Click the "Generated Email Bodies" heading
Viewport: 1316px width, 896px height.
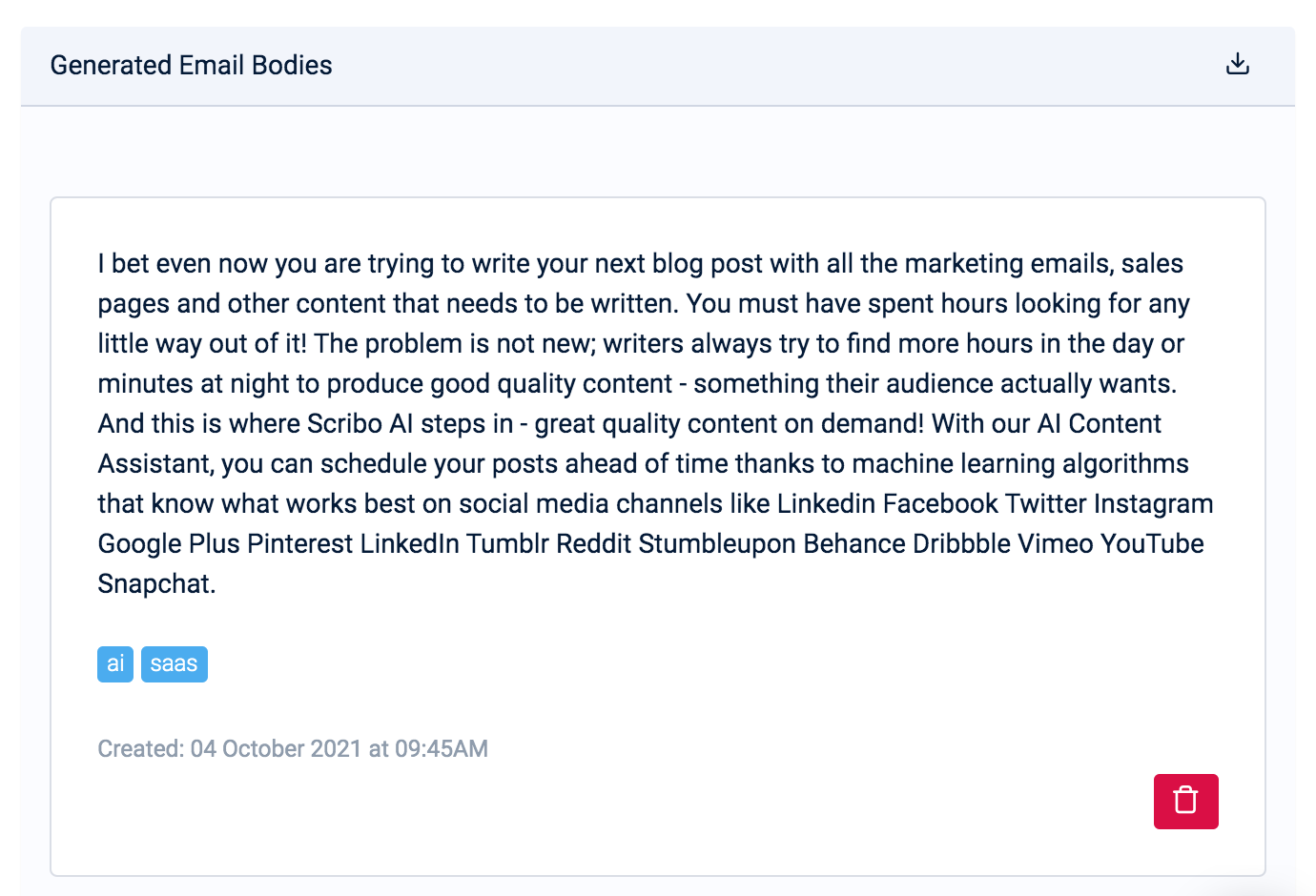click(x=191, y=65)
